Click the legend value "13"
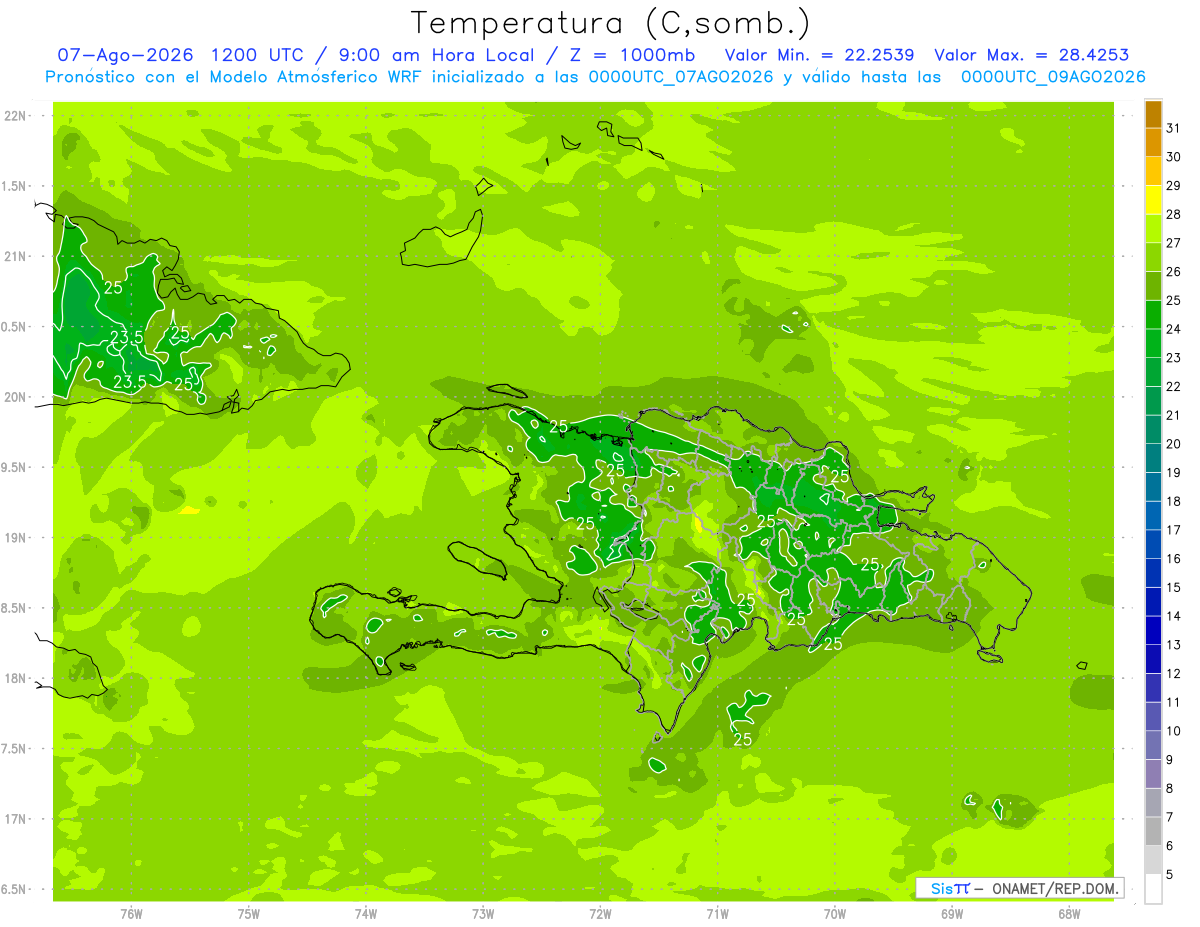This screenshot has height=927, width=1200. [1174, 645]
